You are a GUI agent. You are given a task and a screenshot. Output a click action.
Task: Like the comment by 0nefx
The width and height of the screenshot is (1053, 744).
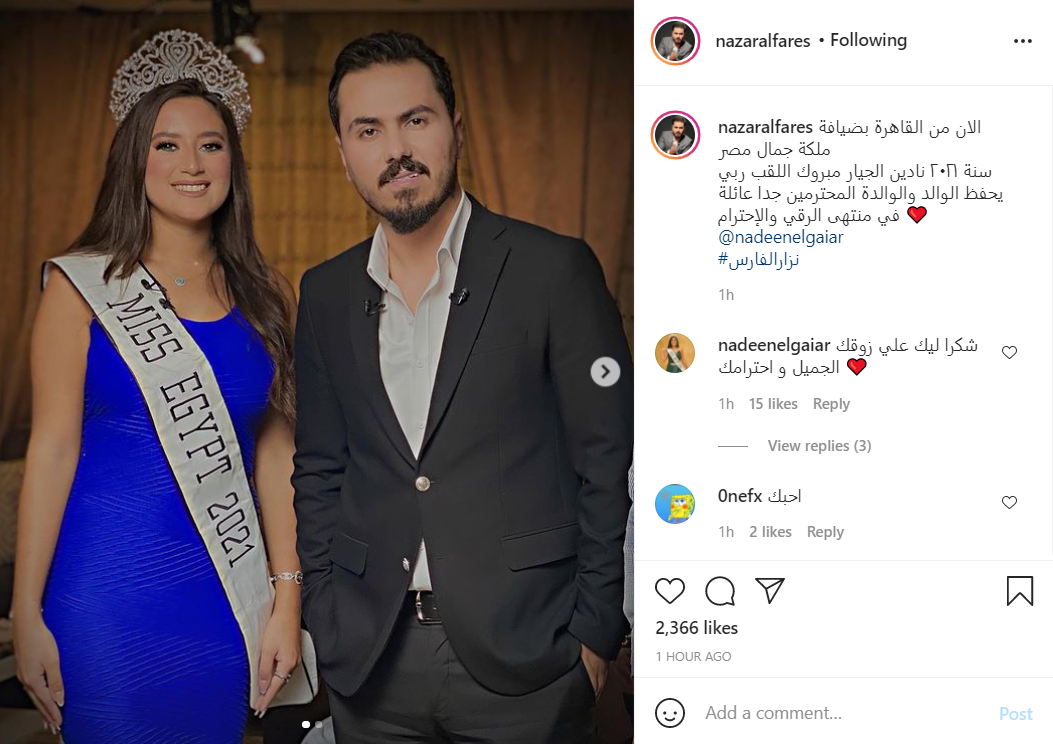(1009, 502)
